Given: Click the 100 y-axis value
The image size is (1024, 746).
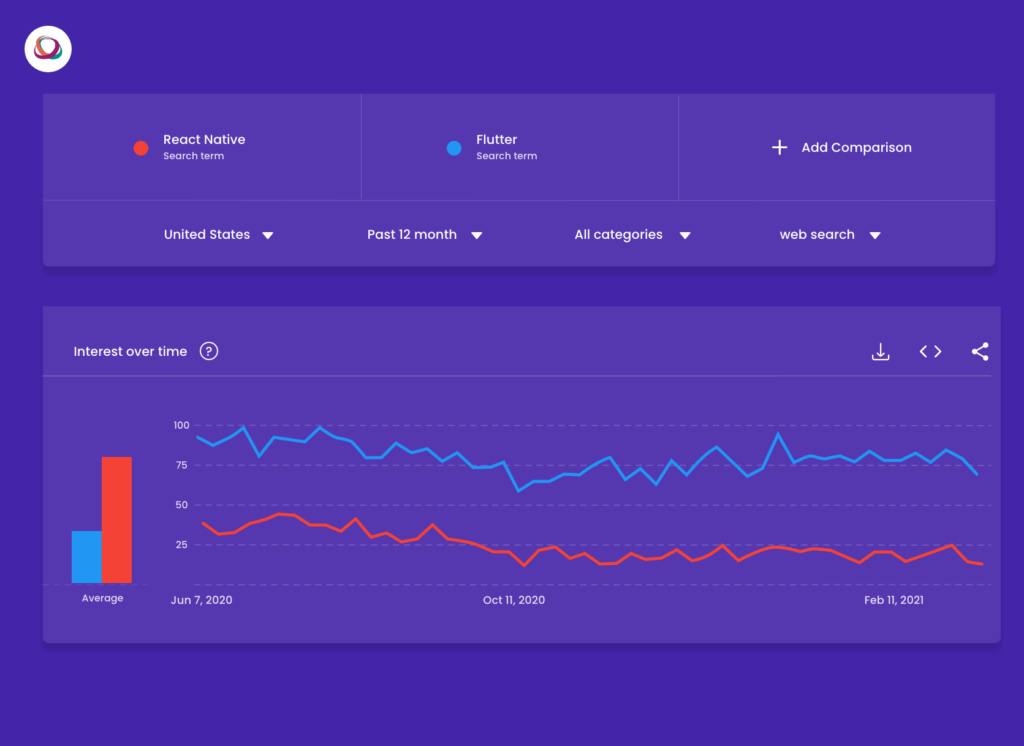Looking at the screenshot, I should point(182,425).
